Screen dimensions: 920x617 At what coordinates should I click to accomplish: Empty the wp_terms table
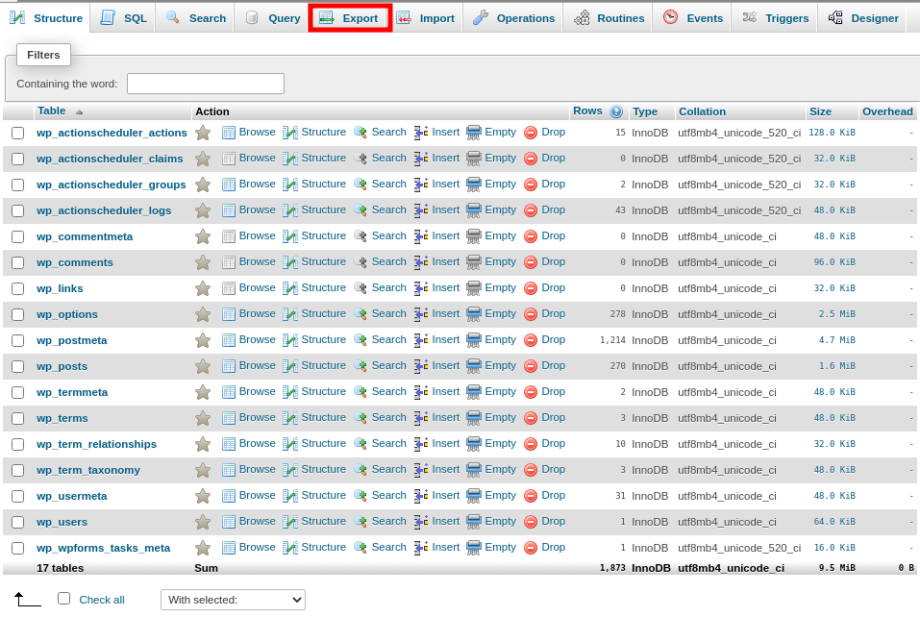click(x=500, y=417)
